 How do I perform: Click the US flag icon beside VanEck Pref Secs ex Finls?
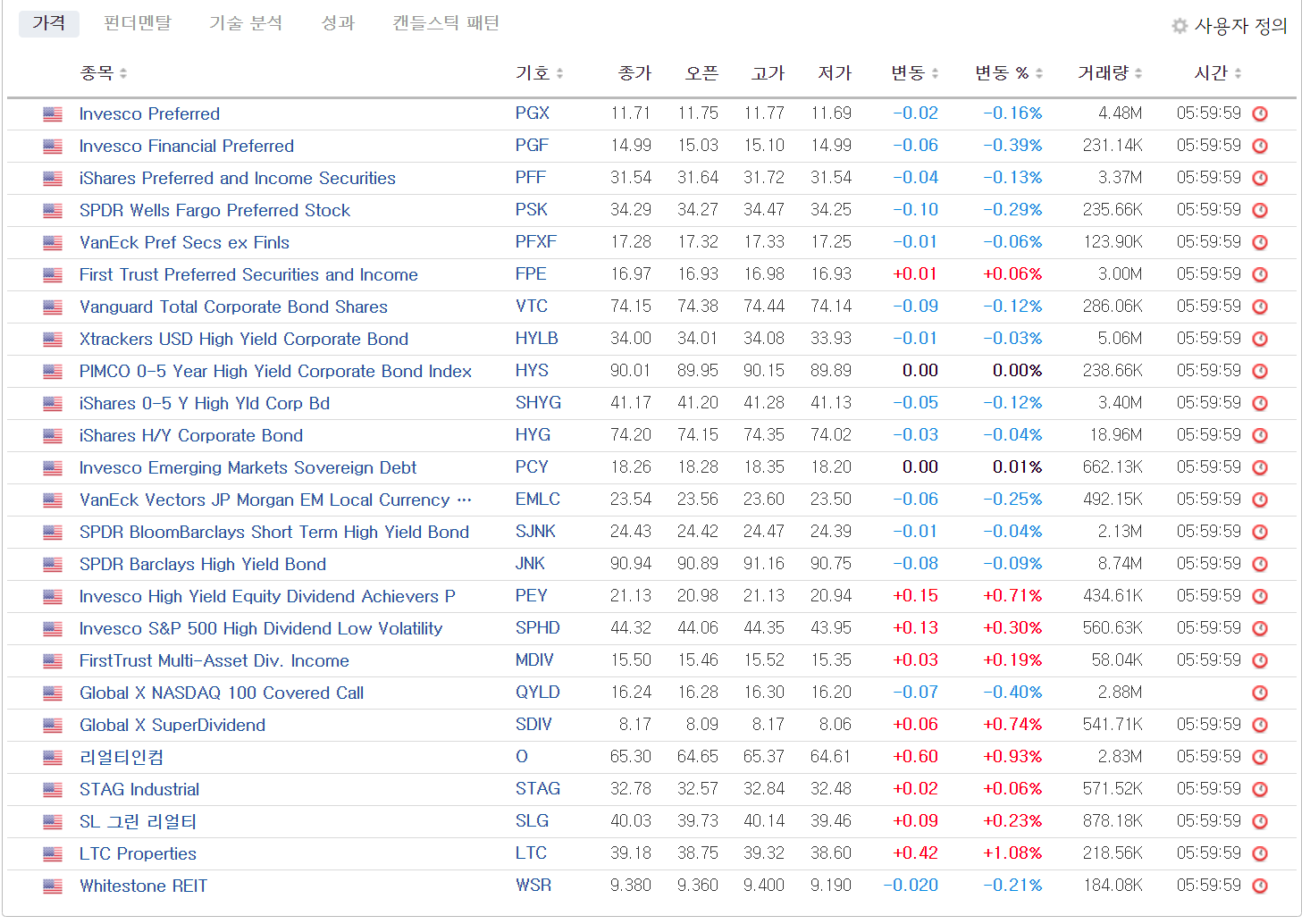point(53,243)
